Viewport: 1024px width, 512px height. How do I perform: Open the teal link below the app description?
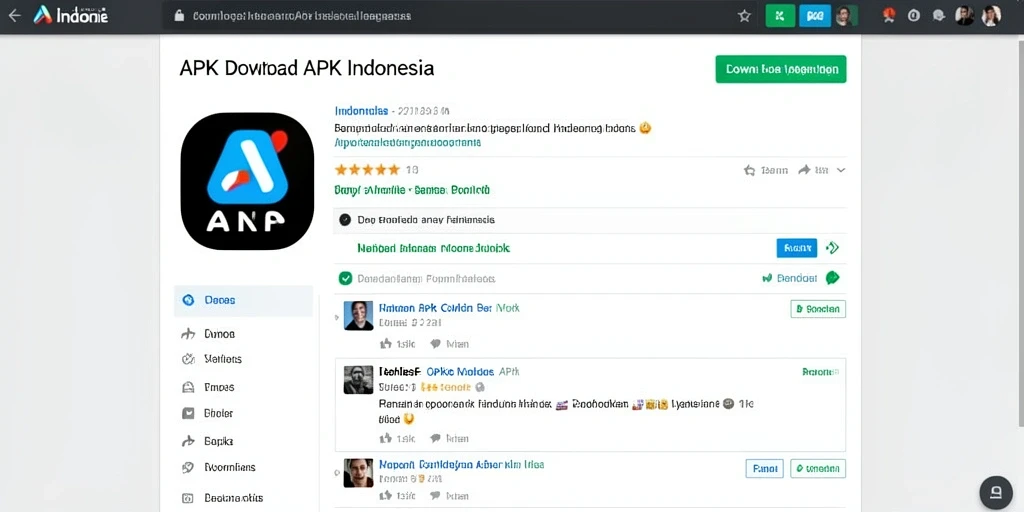coord(408,142)
